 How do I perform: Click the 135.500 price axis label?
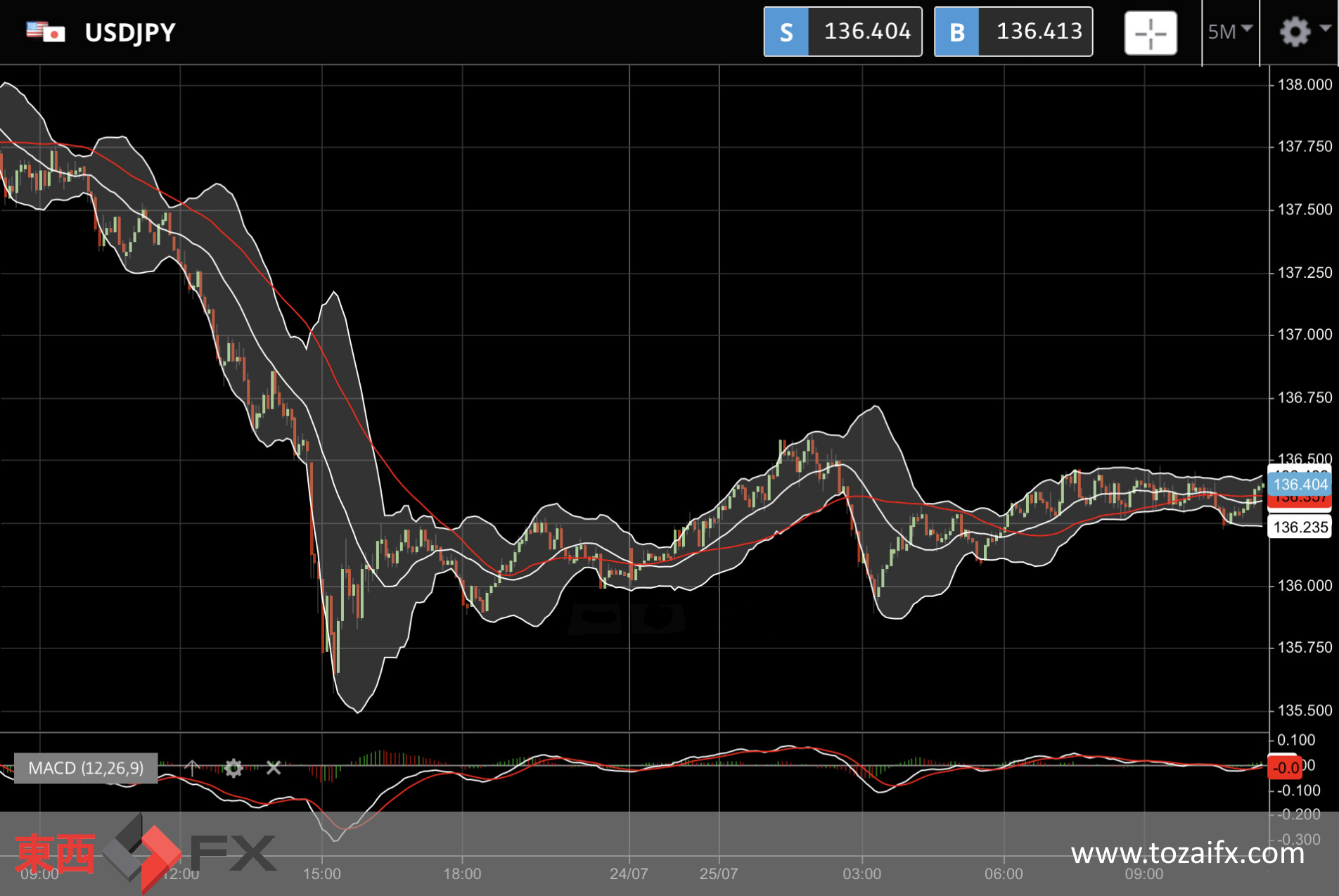[x=1305, y=710]
